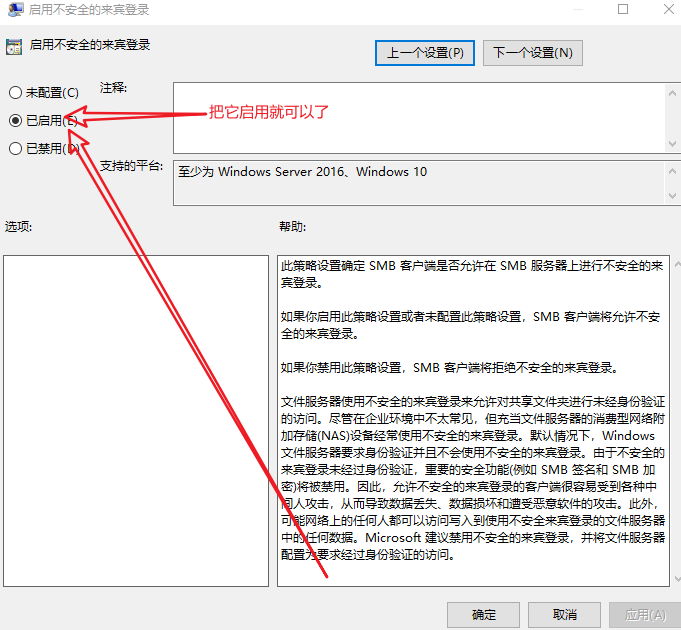681x630 pixels.
Task: Click the empty 选项 options panel
Action: coord(136,421)
